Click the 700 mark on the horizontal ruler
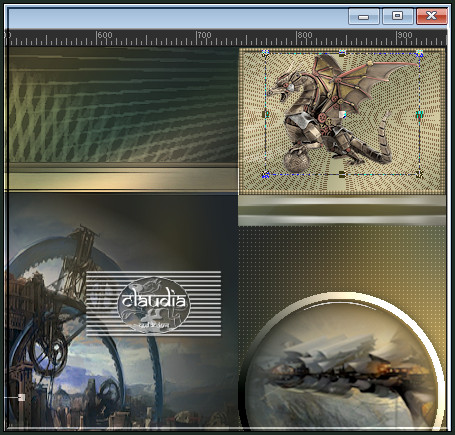 204,35
